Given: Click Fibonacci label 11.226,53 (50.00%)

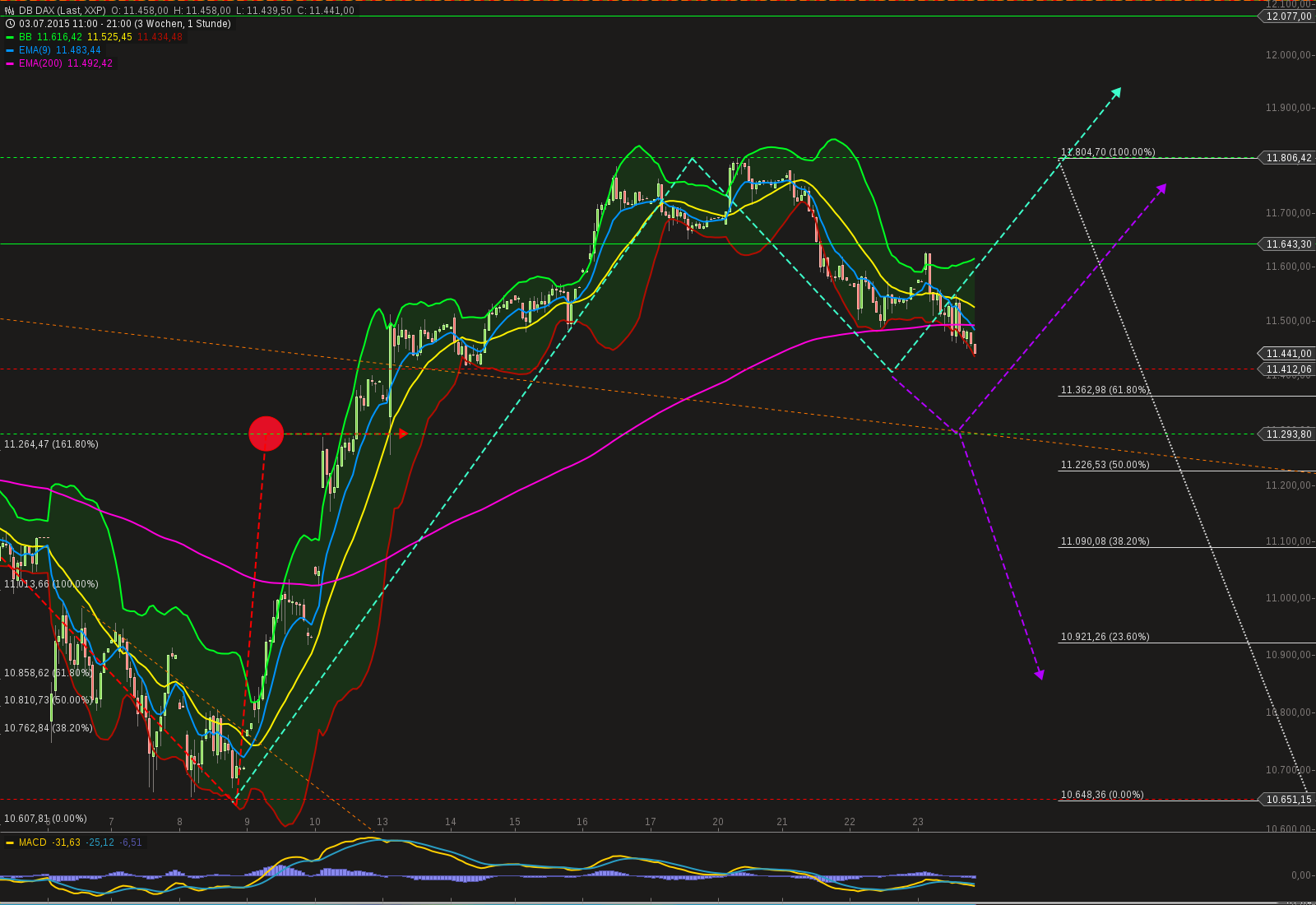Looking at the screenshot, I should click(x=1105, y=465).
